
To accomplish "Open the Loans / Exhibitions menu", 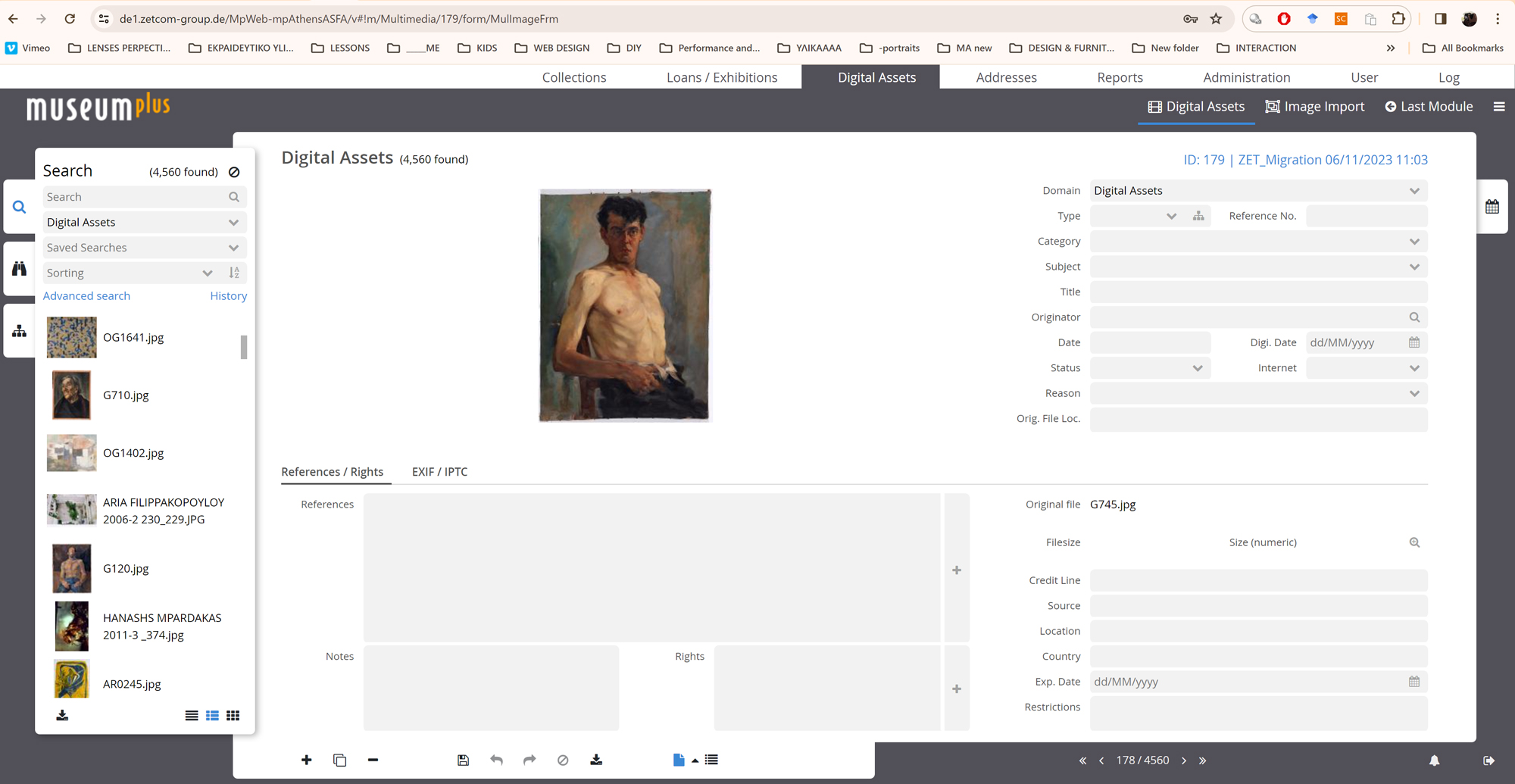I will coord(722,77).
